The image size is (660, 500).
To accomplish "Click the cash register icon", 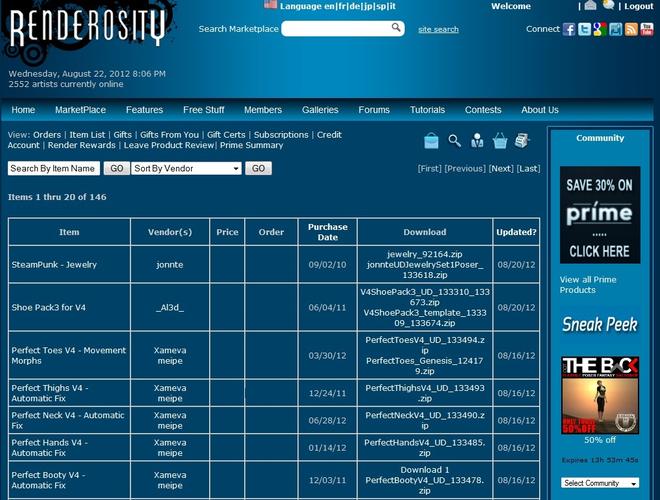I will coord(522,141).
